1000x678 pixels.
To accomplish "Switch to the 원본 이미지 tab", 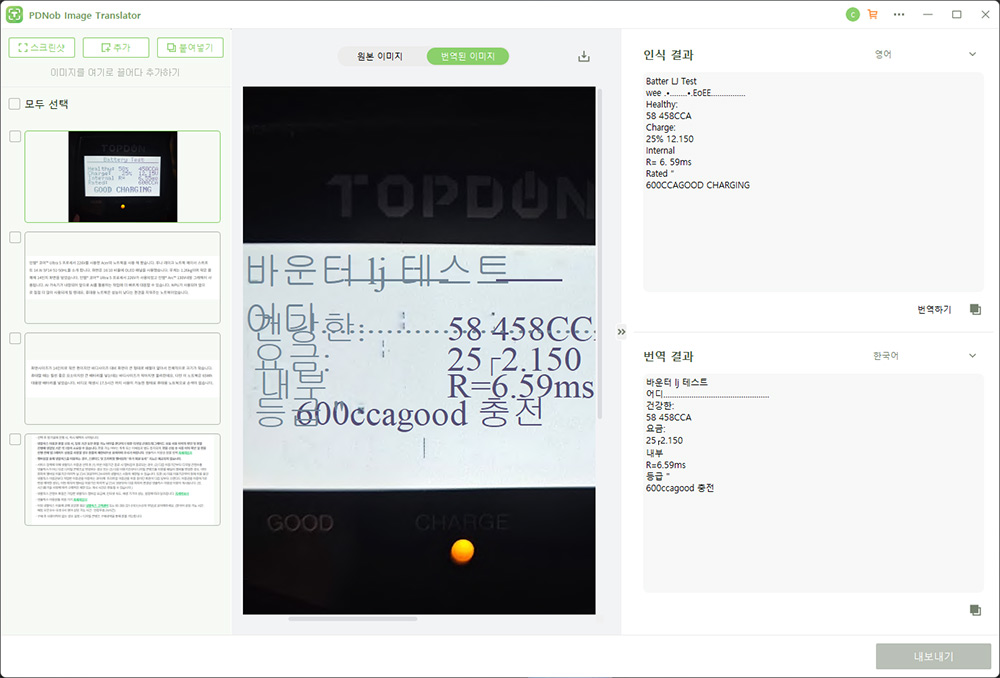I will coord(380,56).
